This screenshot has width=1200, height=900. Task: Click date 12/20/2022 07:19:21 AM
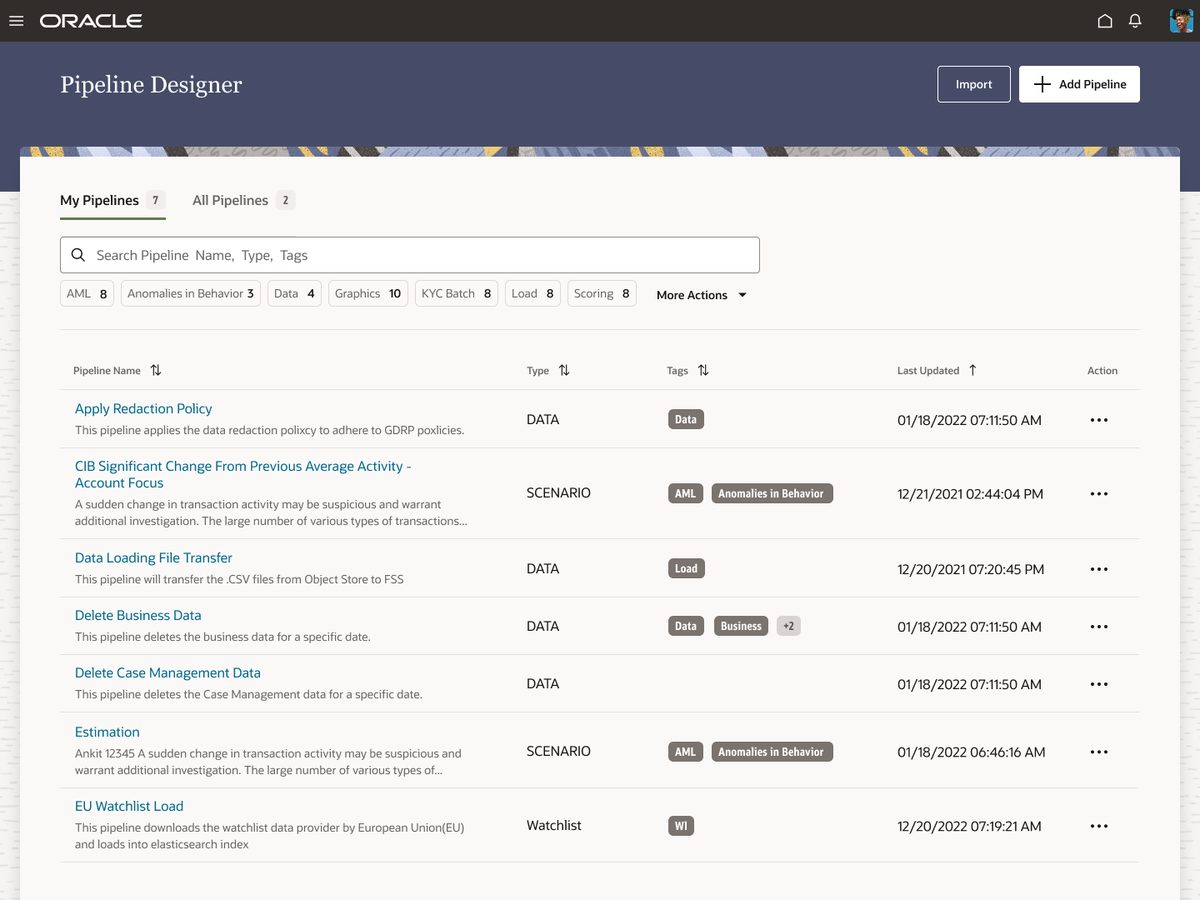coord(969,826)
